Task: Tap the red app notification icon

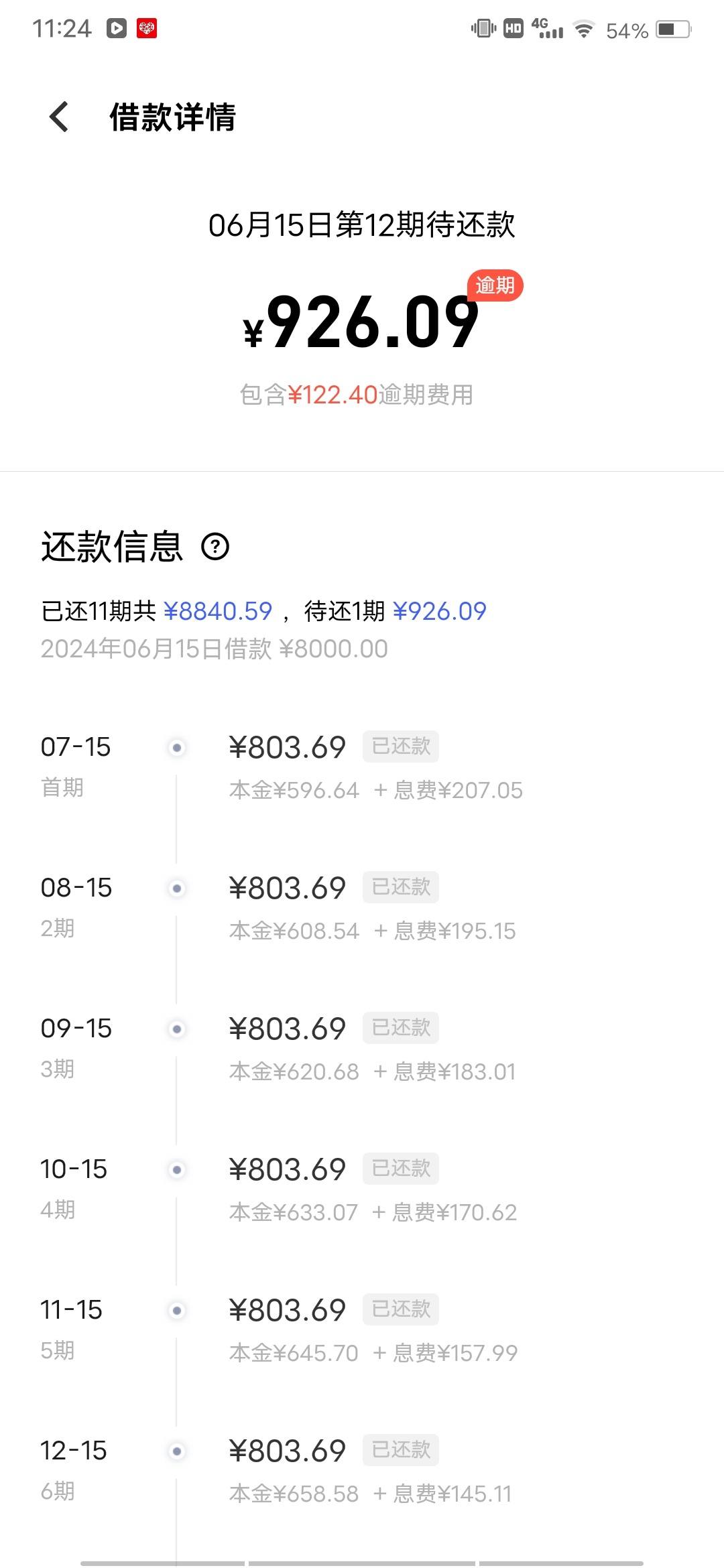Action: pos(147,28)
